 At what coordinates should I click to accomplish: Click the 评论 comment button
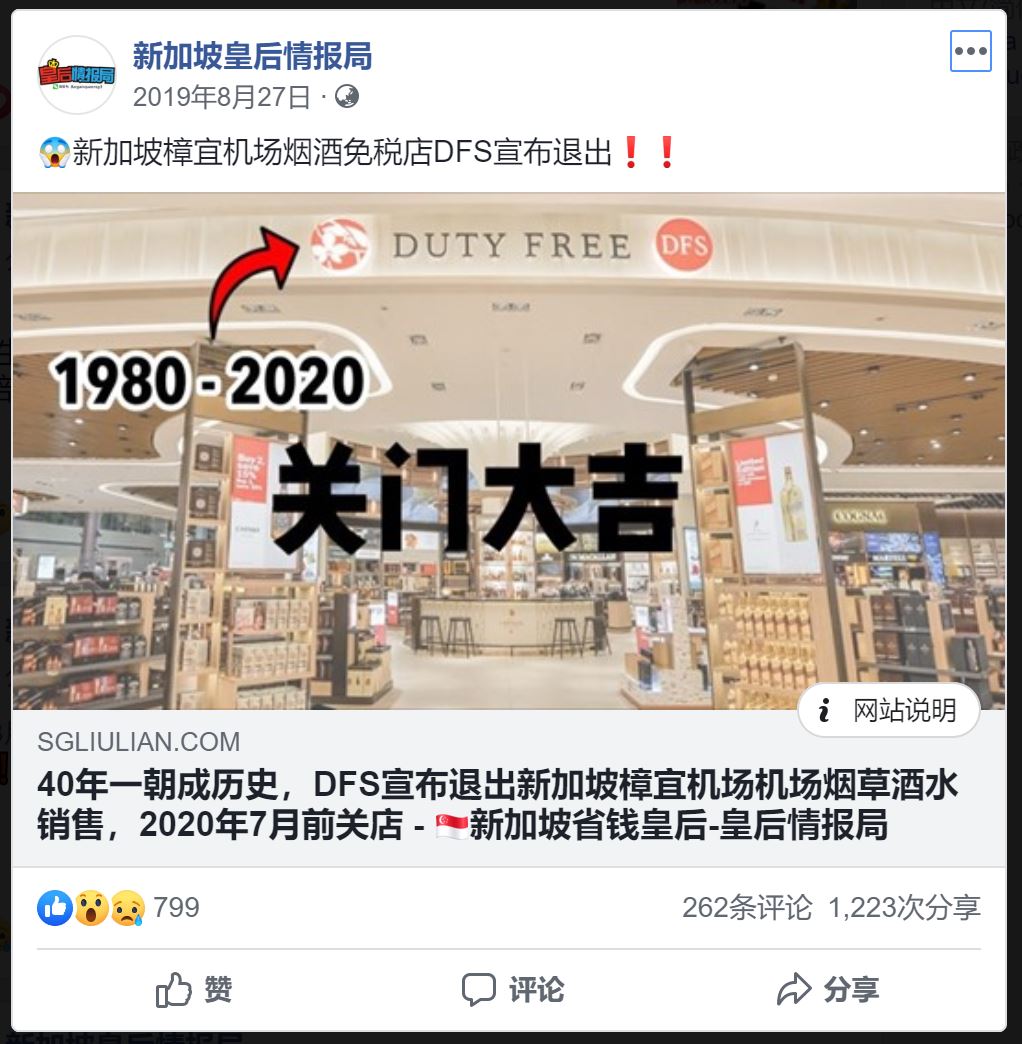click(x=513, y=989)
